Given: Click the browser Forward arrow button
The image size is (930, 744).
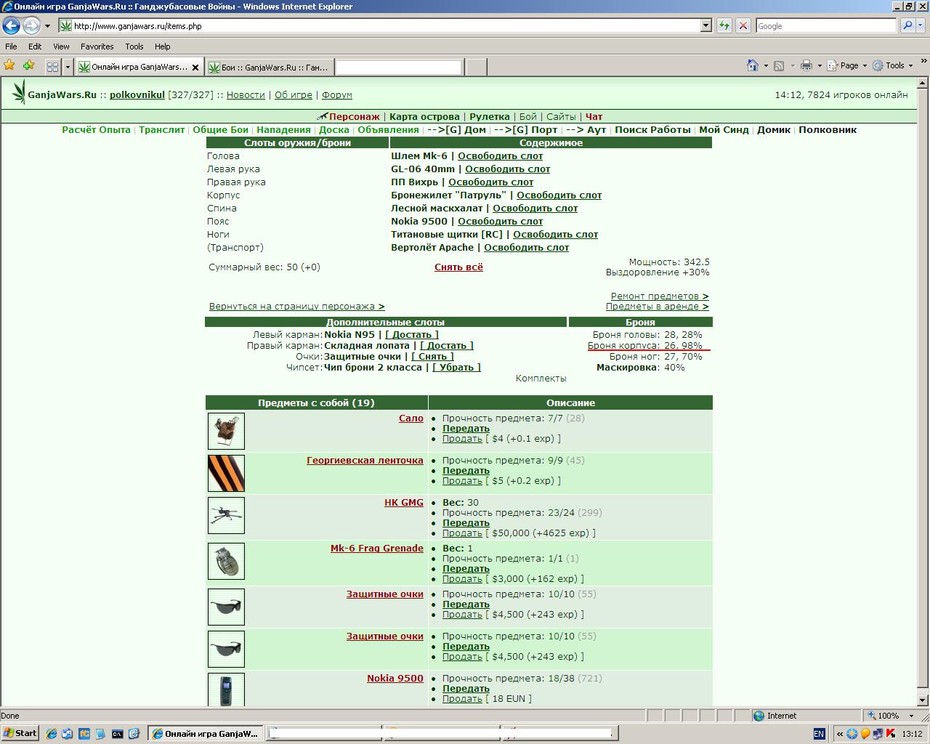Looking at the screenshot, I should [x=31, y=26].
